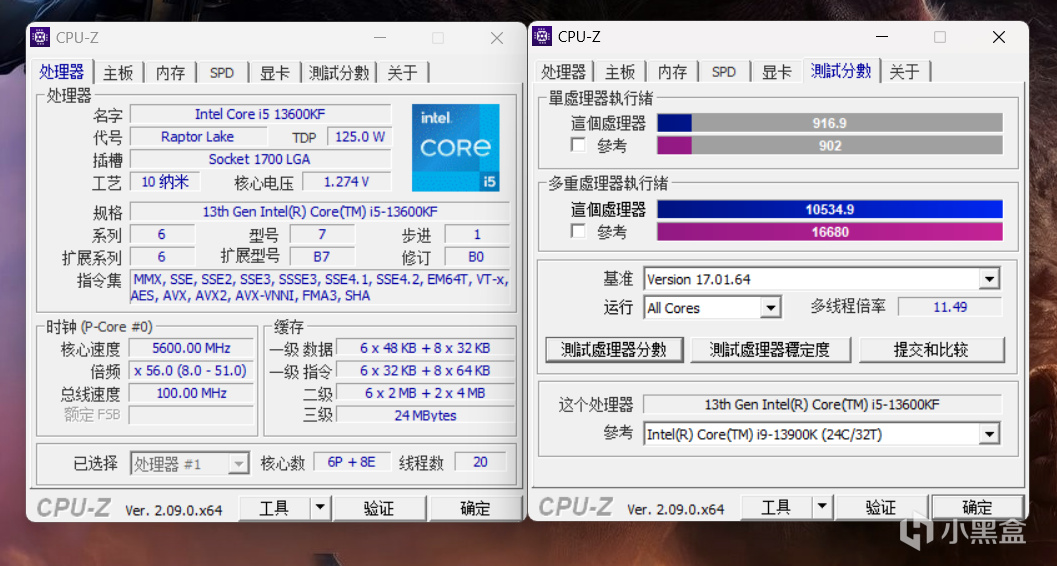
Task: Select 測試分數 tab in right window
Action: point(841,71)
